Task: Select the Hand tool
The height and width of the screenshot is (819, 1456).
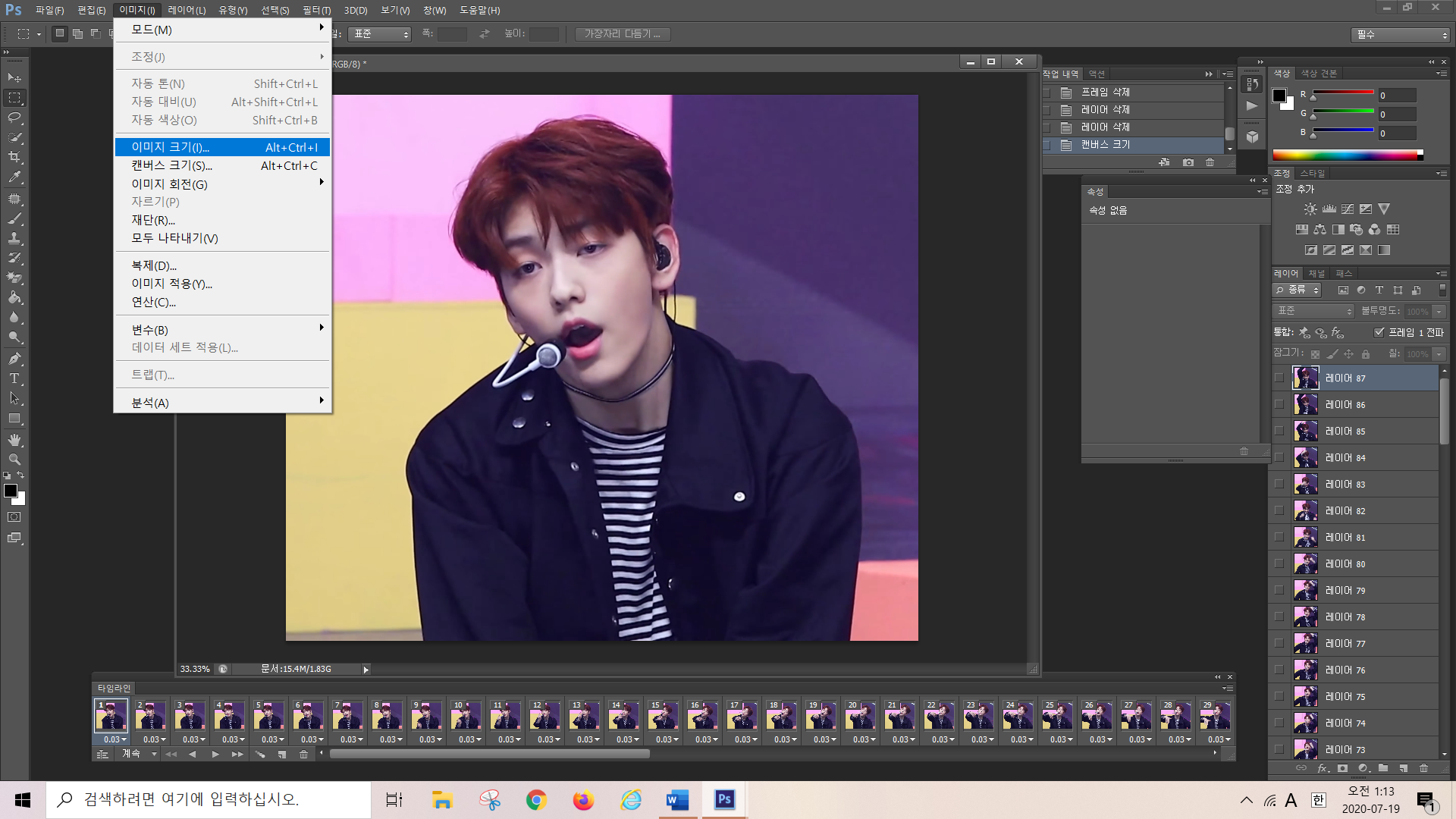Action: [14, 440]
